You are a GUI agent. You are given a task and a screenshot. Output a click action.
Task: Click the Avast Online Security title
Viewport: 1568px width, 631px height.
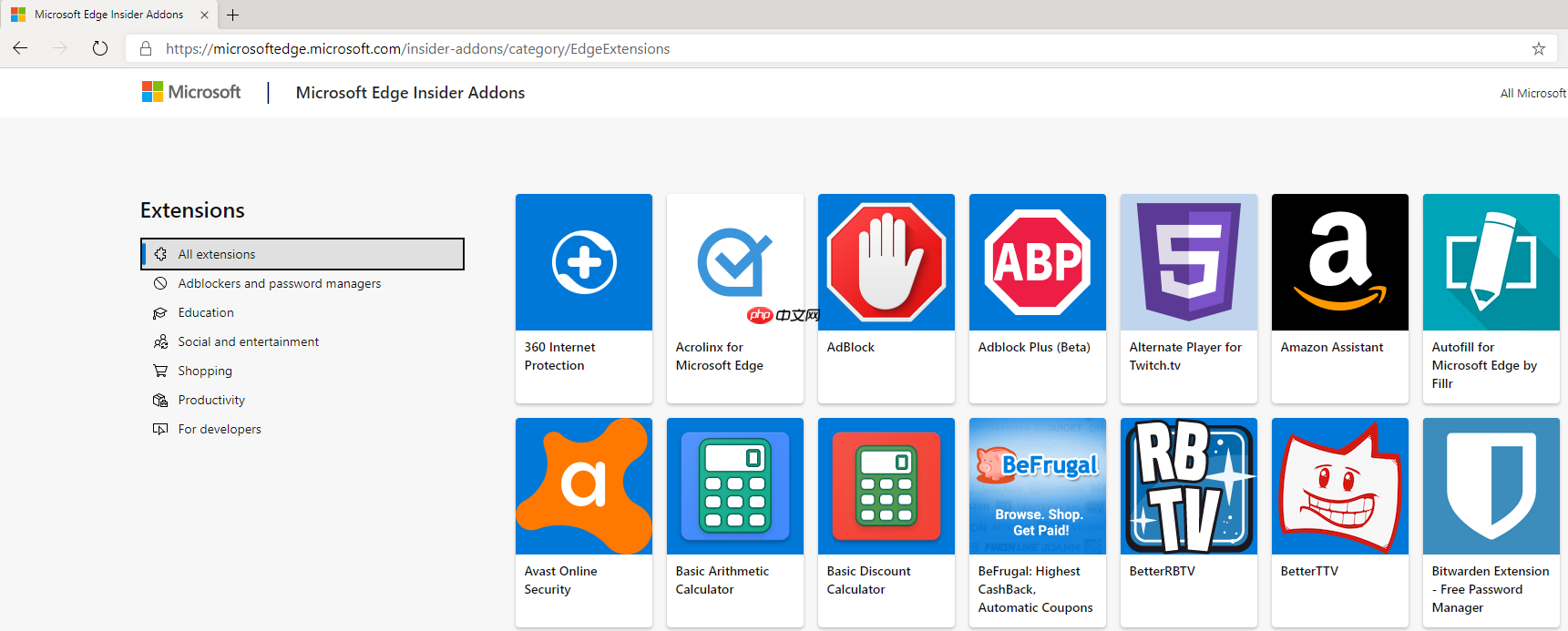(x=560, y=580)
